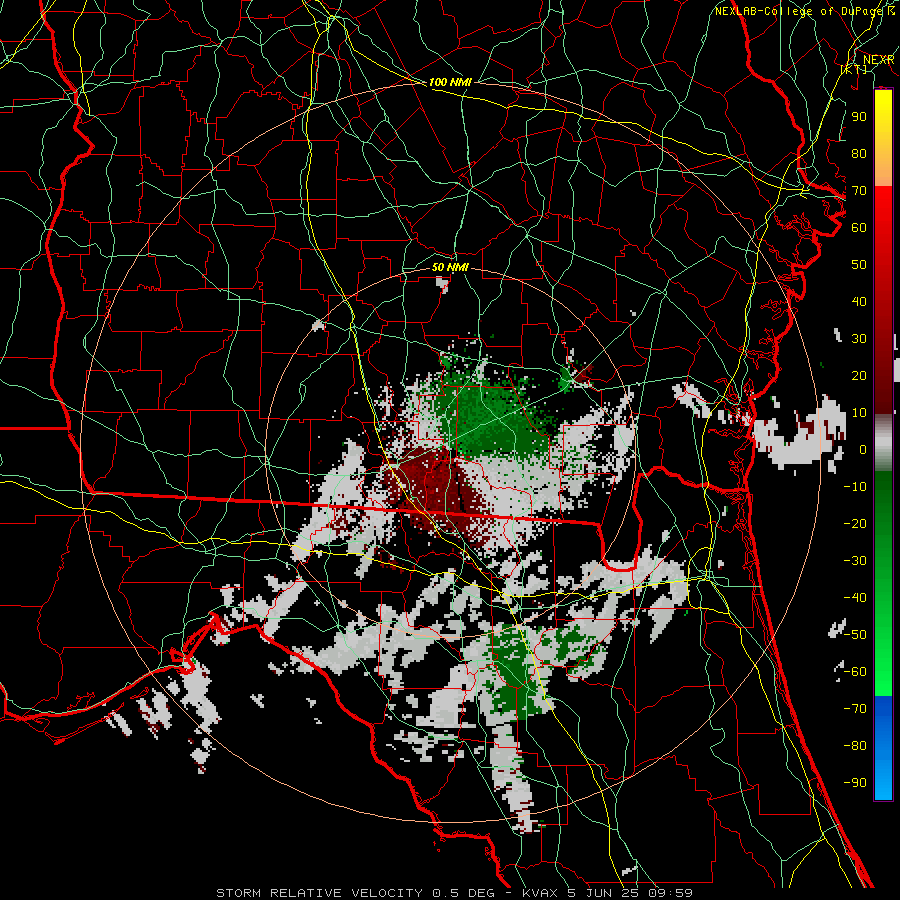Click the 09:59 timestamp in the caption
The height and width of the screenshot is (900, 900).
(672, 893)
